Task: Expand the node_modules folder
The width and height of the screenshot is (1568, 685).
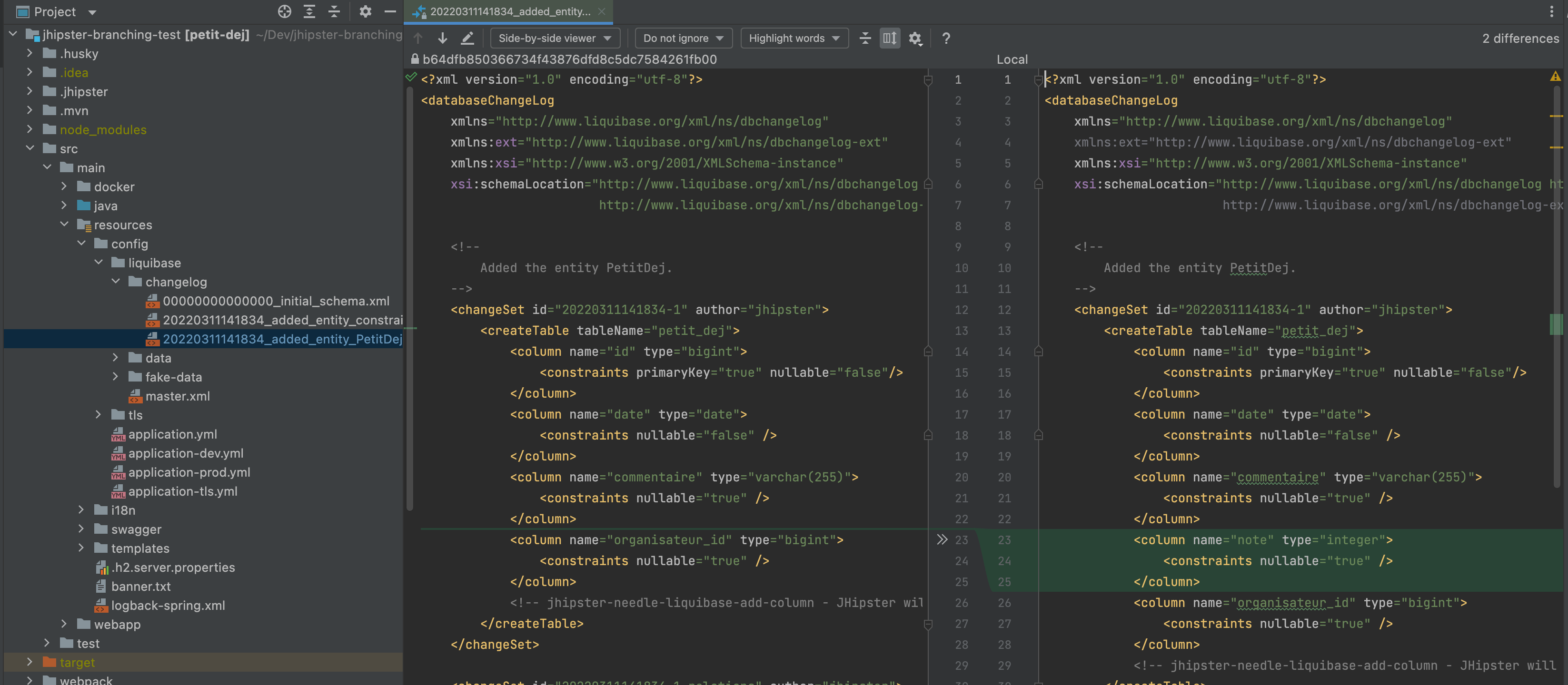Action: point(29,129)
